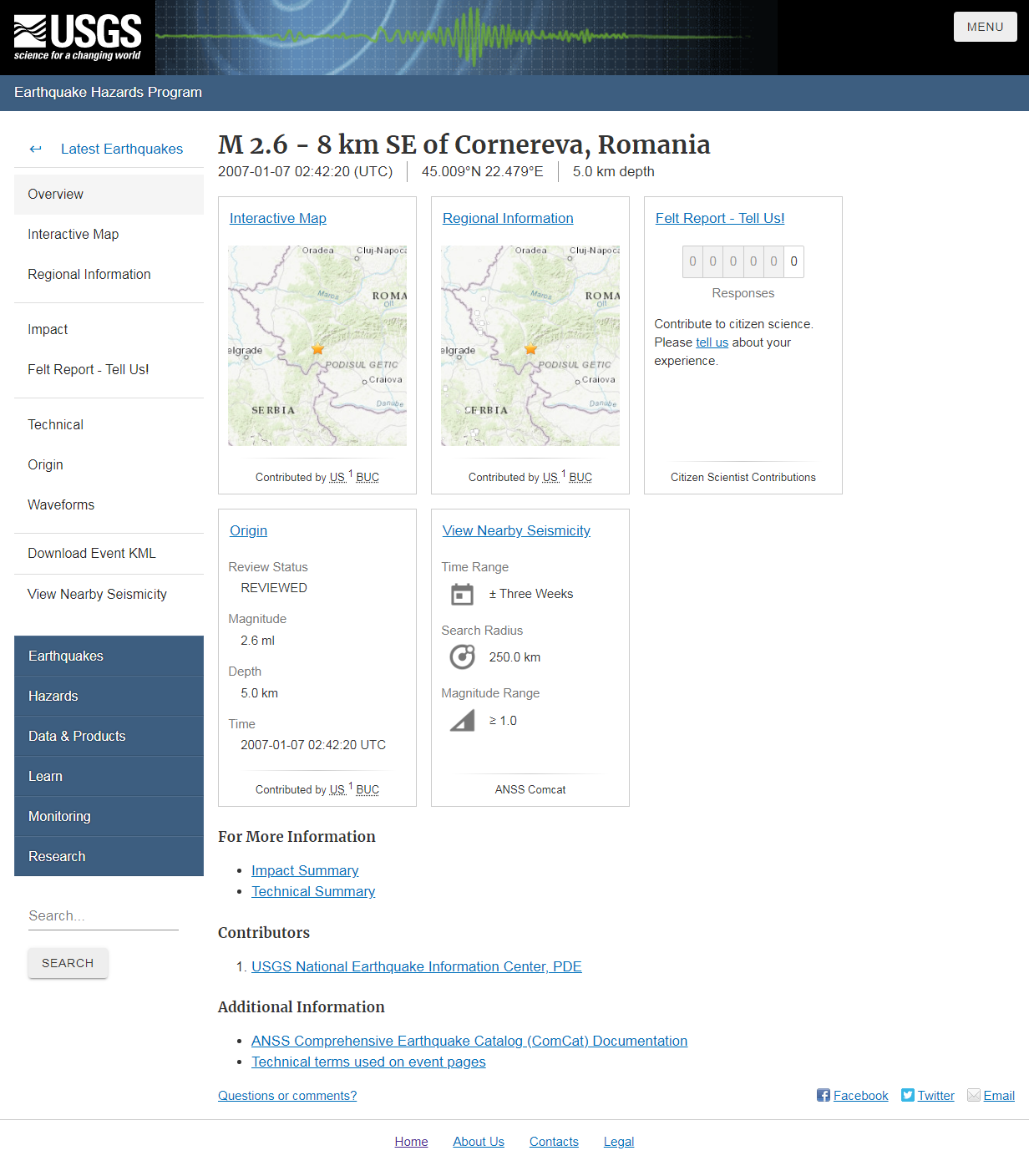
Task: Click the Twitter bird icon
Action: [x=908, y=1095]
